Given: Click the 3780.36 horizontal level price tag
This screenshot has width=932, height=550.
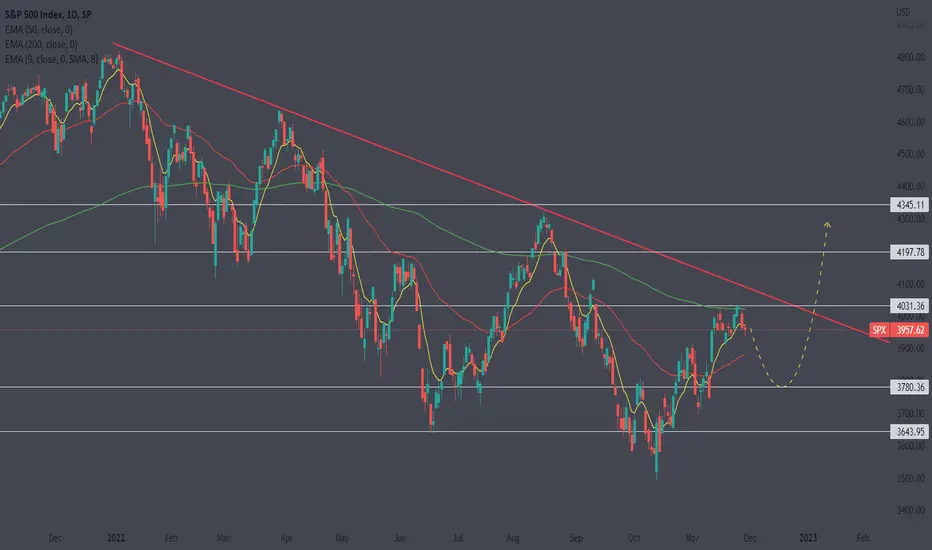Looking at the screenshot, I should point(910,387).
